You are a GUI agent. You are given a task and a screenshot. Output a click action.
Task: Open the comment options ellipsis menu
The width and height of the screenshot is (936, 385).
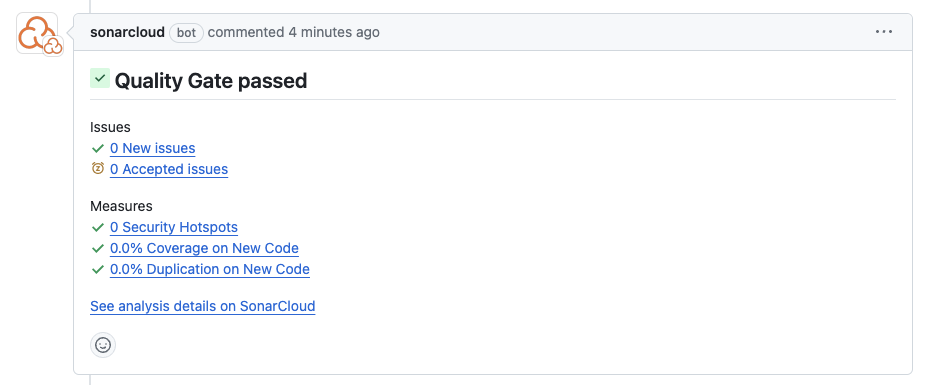click(884, 32)
